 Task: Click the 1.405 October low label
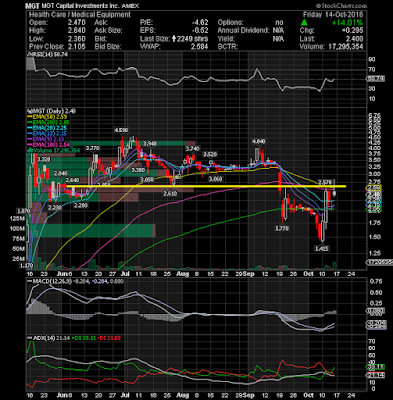[322, 249]
